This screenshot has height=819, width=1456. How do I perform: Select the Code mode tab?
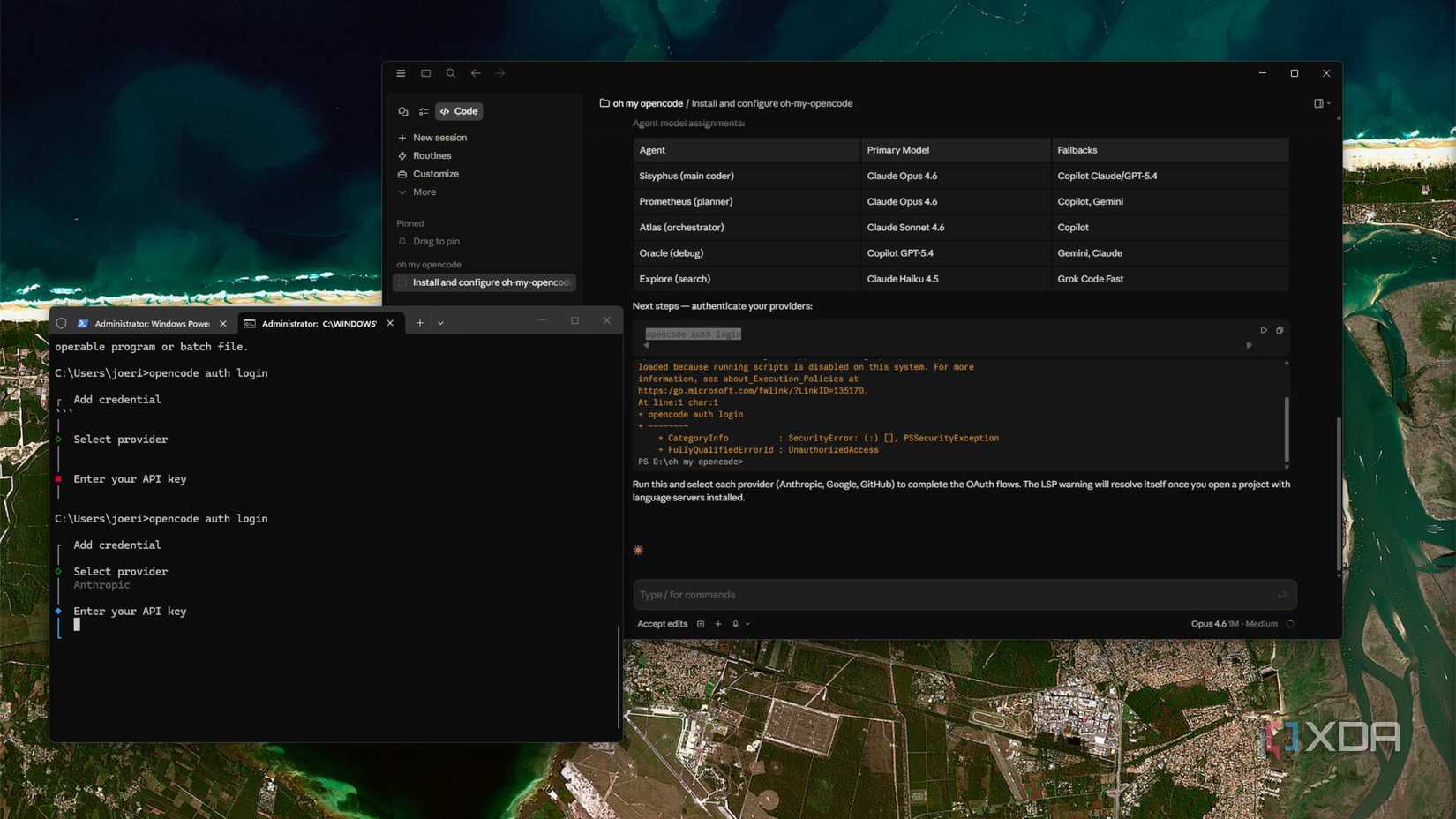(459, 111)
